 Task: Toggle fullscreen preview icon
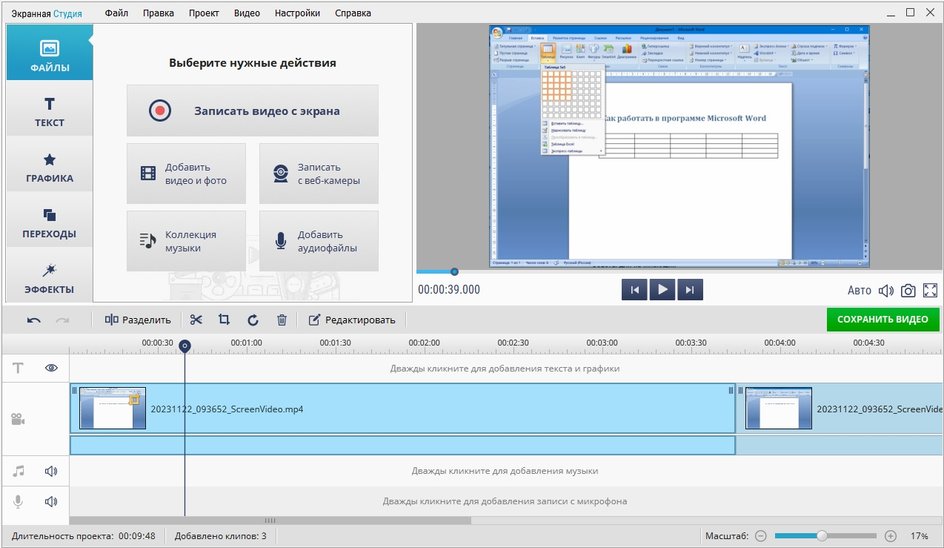[x=930, y=291]
